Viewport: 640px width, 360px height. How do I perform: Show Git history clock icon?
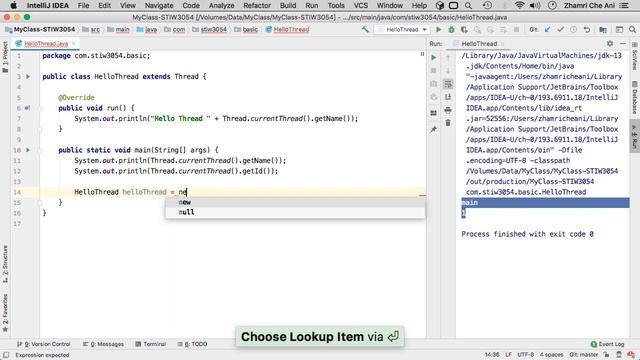click(x=573, y=29)
